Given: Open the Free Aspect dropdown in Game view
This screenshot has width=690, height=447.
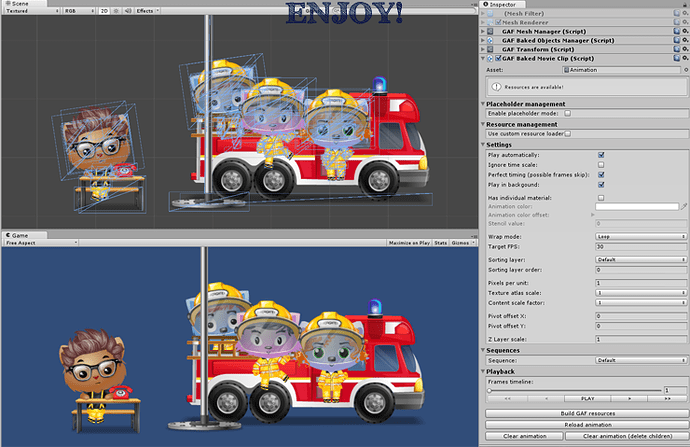Looking at the screenshot, I should point(41,242).
